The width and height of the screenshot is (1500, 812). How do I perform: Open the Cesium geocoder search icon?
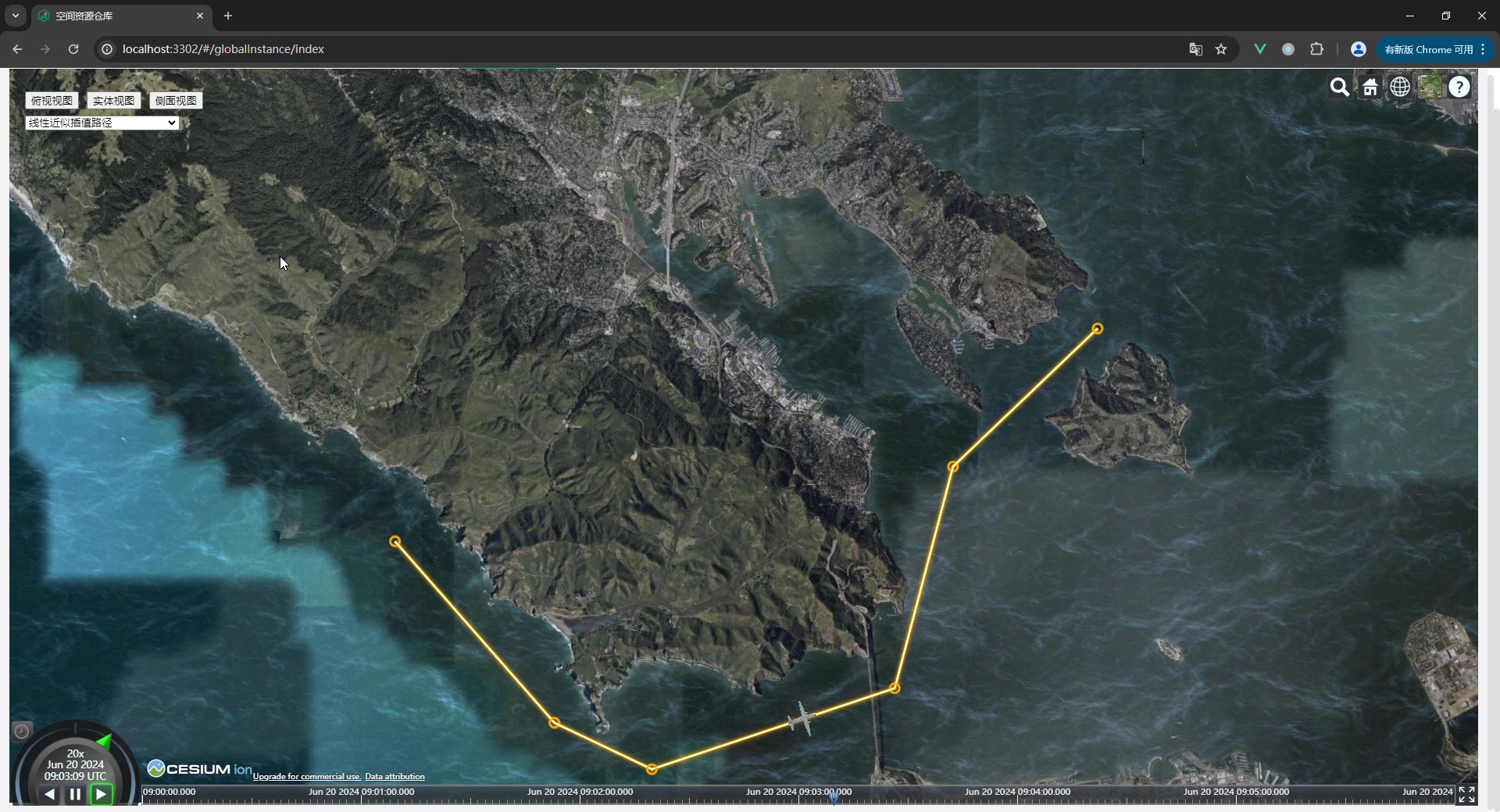pyautogui.click(x=1340, y=87)
